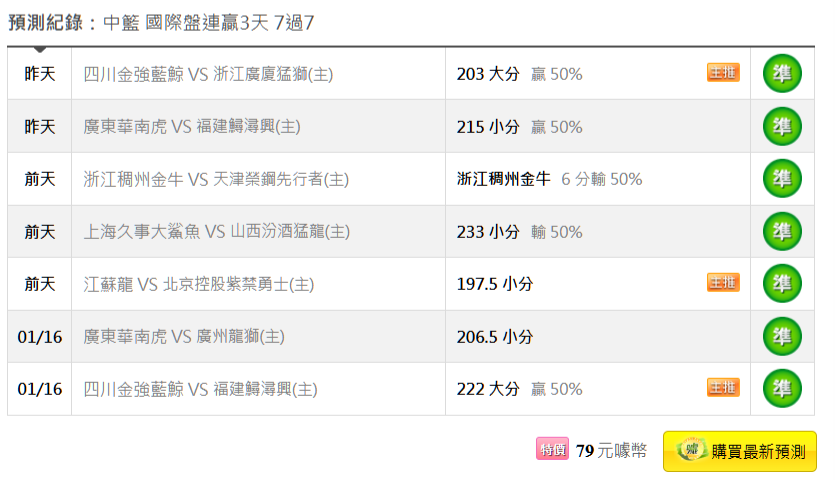Click green 準 icon for 上海久事大鯊魚 row
Image resolution: width=835 pixels, height=480 pixels.
tap(782, 231)
